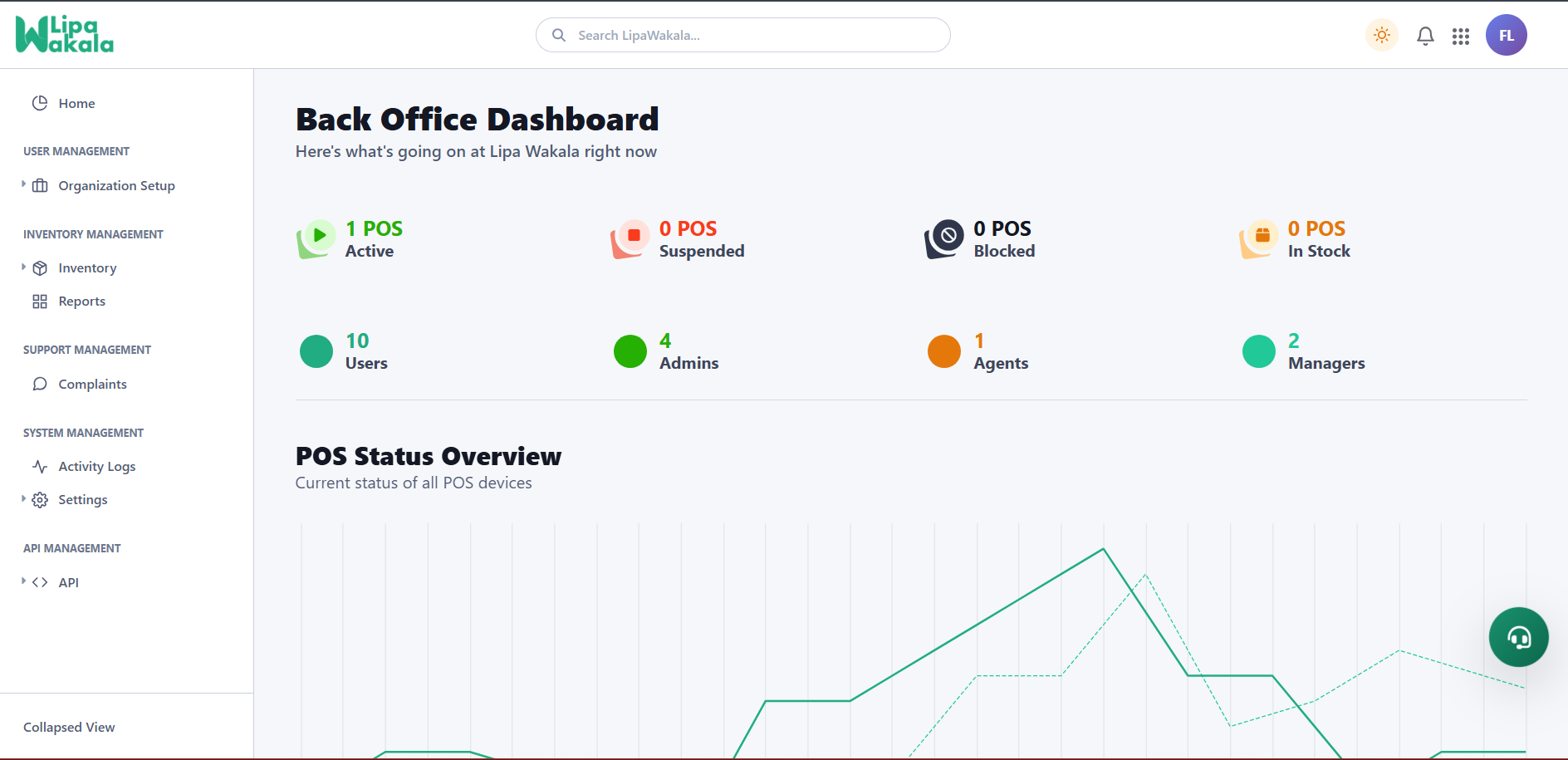Click the Inventory box icon
The width and height of the screenshot is (1568, 760).
[x=40, y=267]
